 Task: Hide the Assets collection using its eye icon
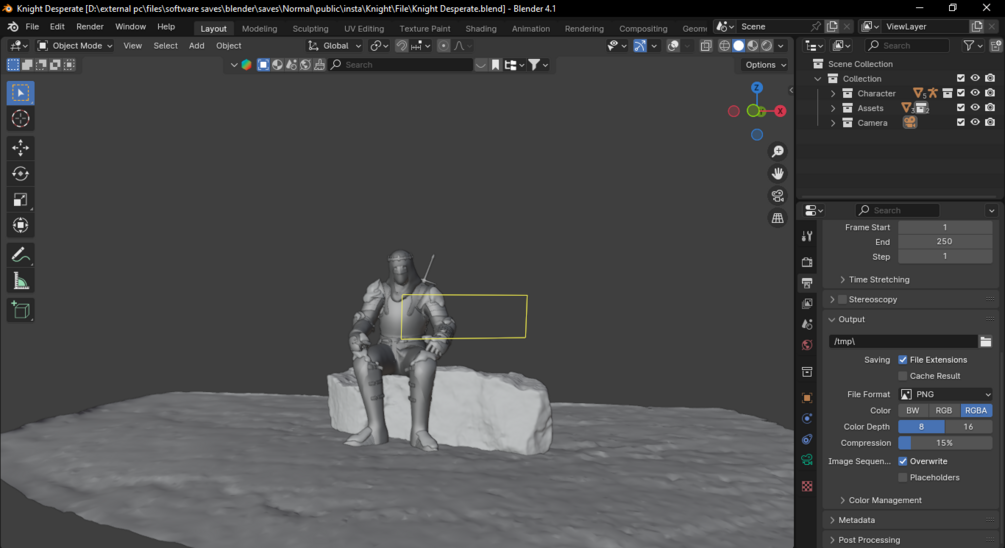pos(975,108)
